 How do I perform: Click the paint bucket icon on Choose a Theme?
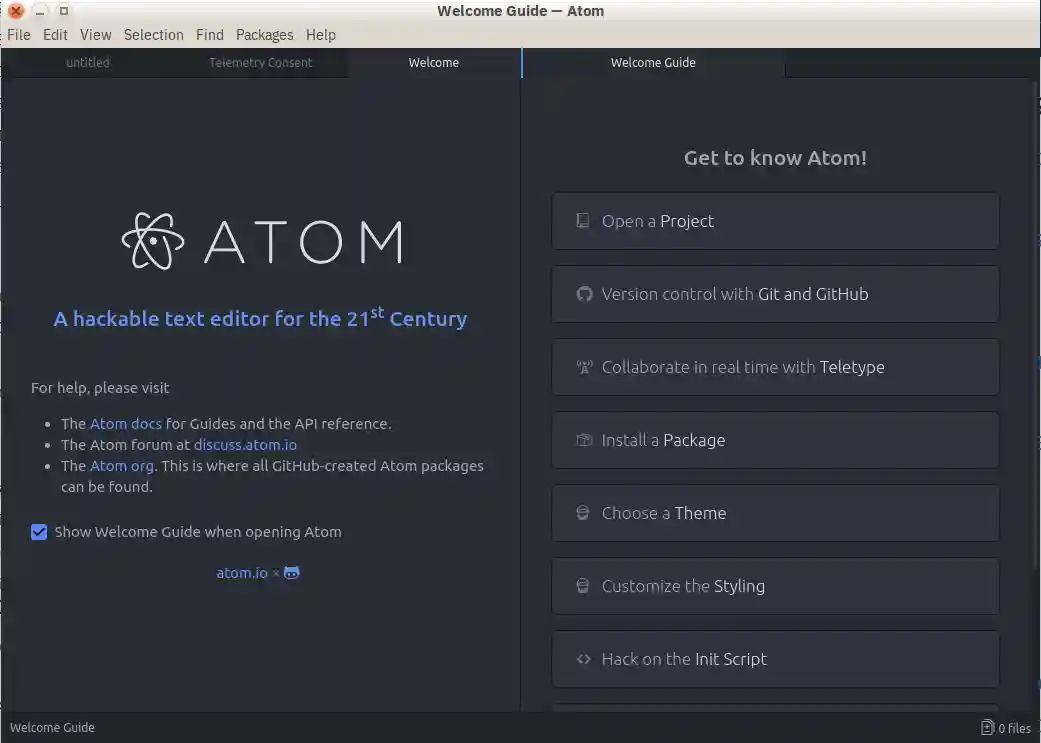point(583,513)
